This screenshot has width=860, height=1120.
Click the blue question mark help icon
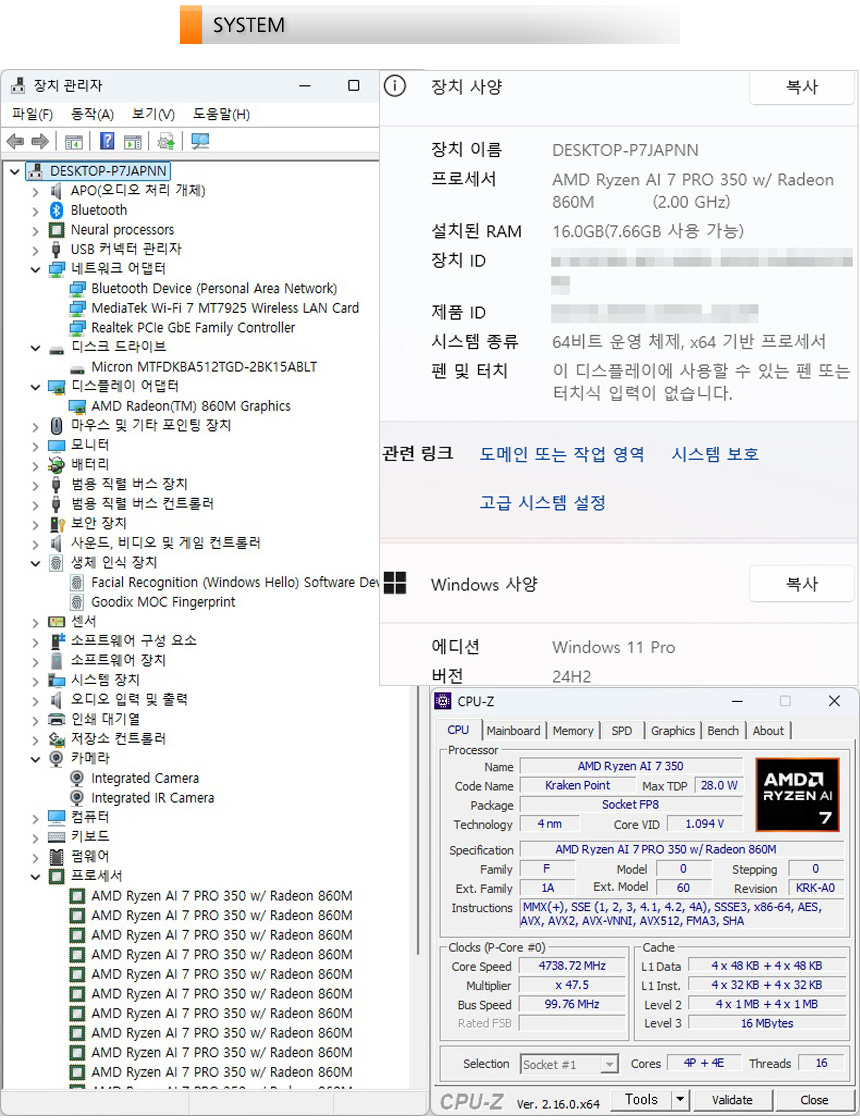pos(107,141)
